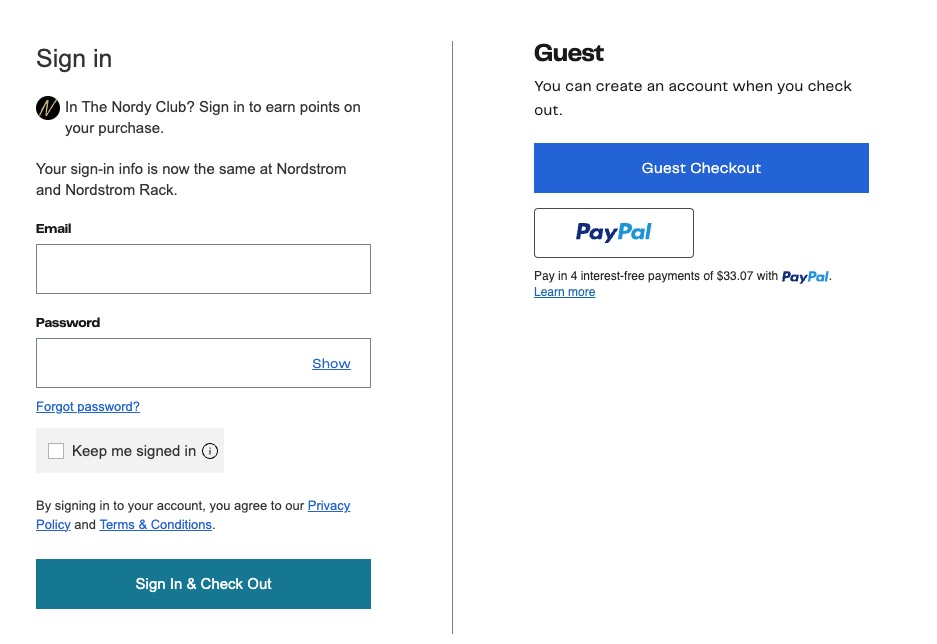Open the PayPal Learn more link

tap(564, 292)
